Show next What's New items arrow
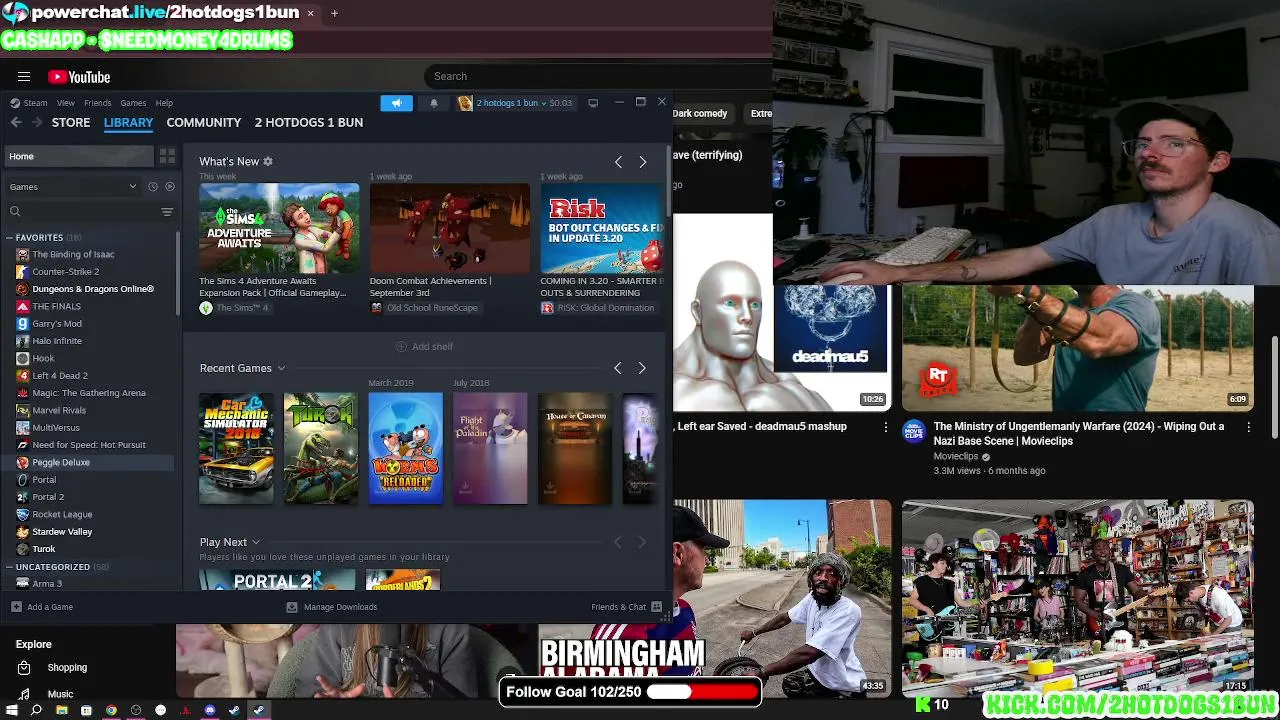The height and width of the screenshot is (720, 1280). (642, 162)
